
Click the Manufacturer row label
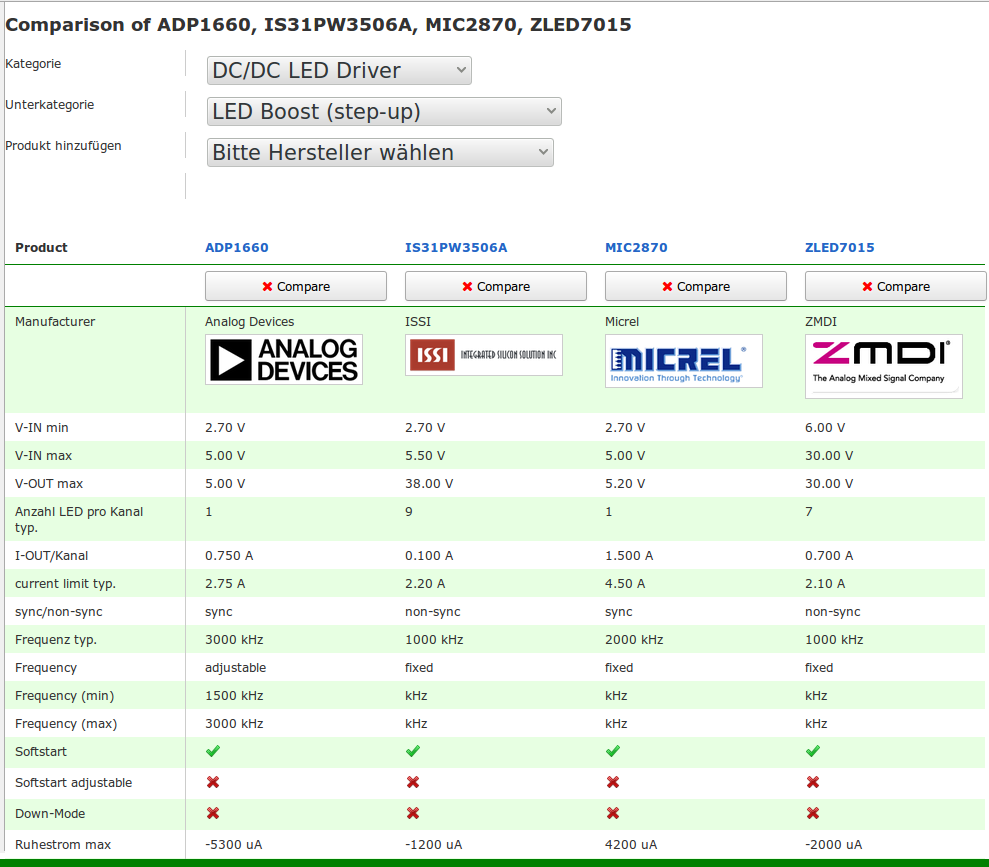[x=55, y=322]
